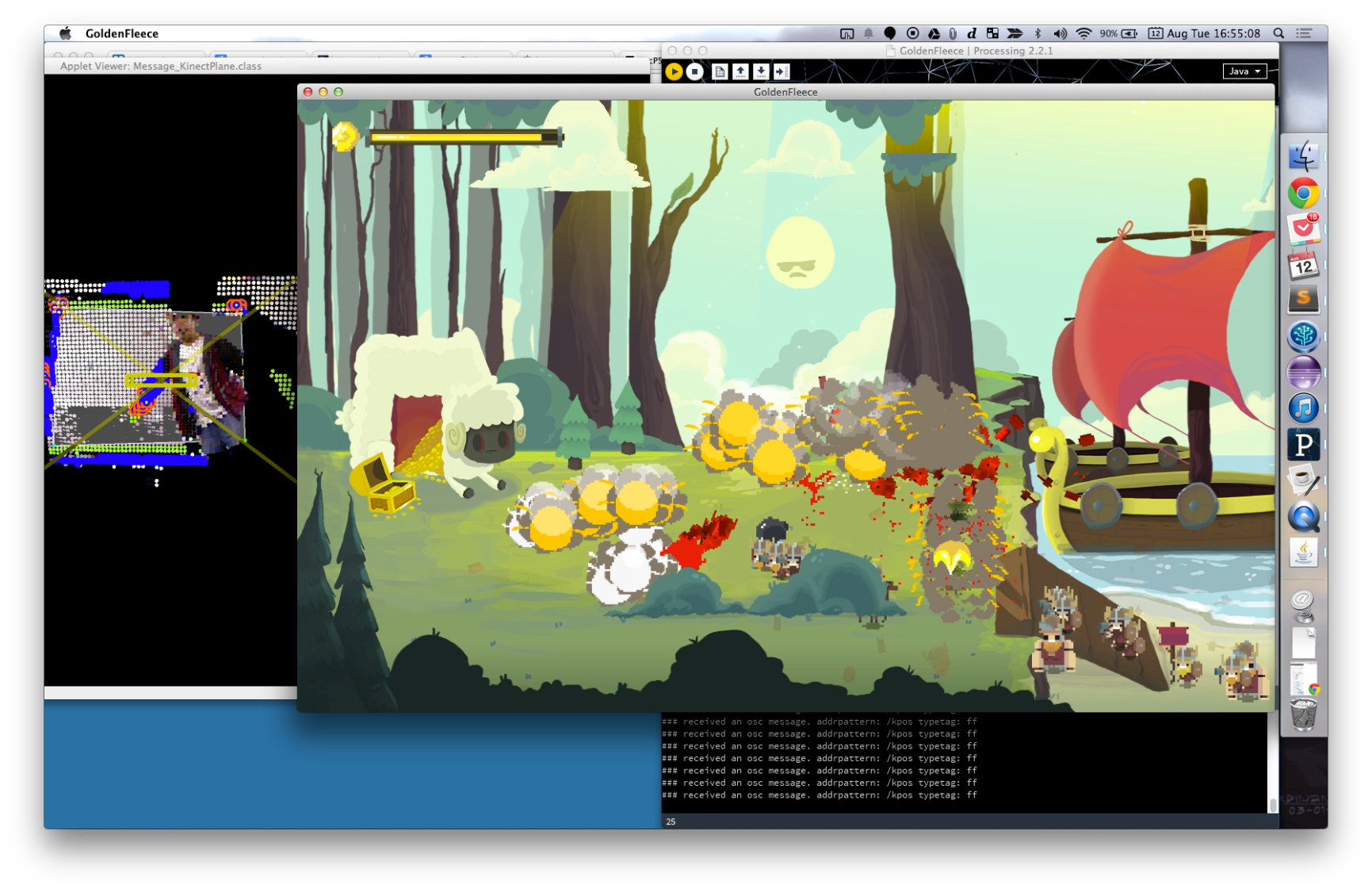Save the sketch with the down-arrow icon

[761, 71]
